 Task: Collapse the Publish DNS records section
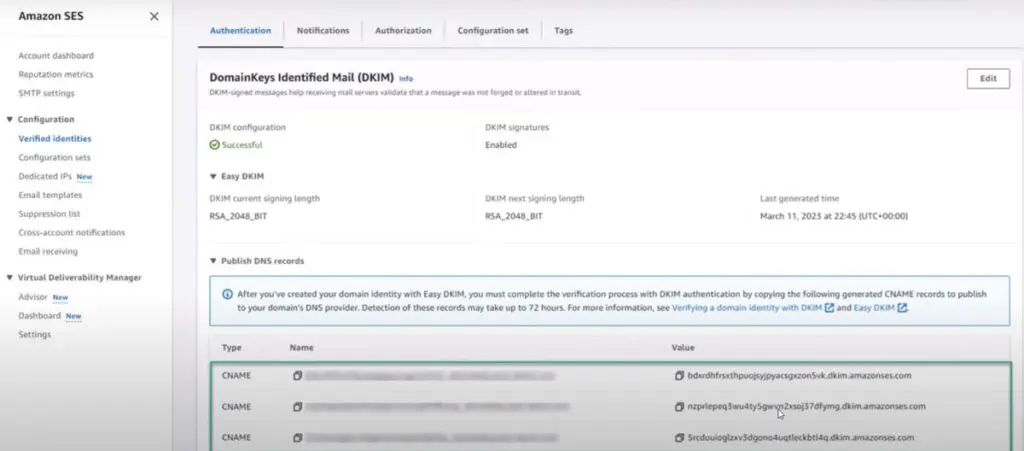point(213,261)
